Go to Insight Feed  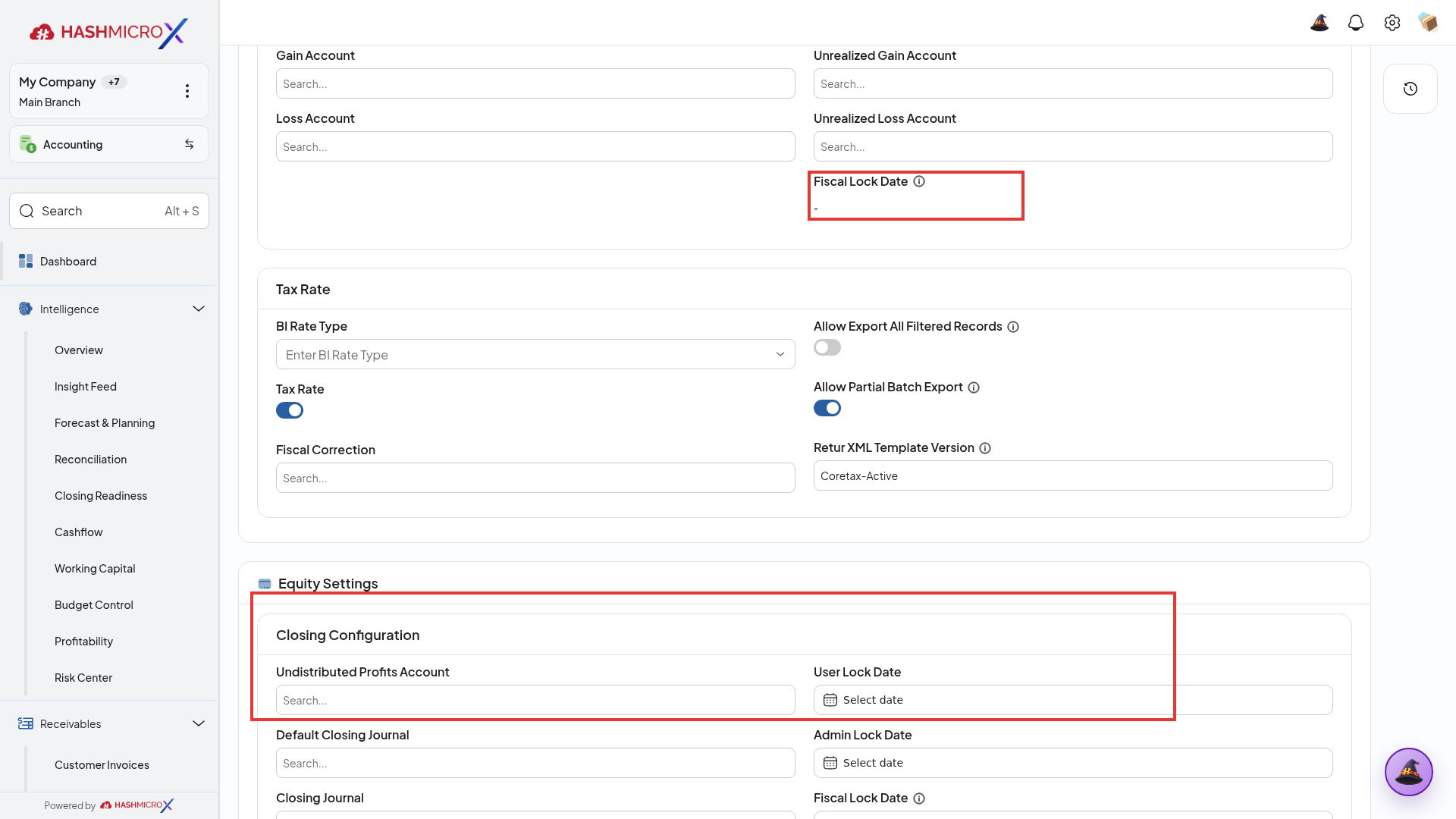(x=86, y=387)
